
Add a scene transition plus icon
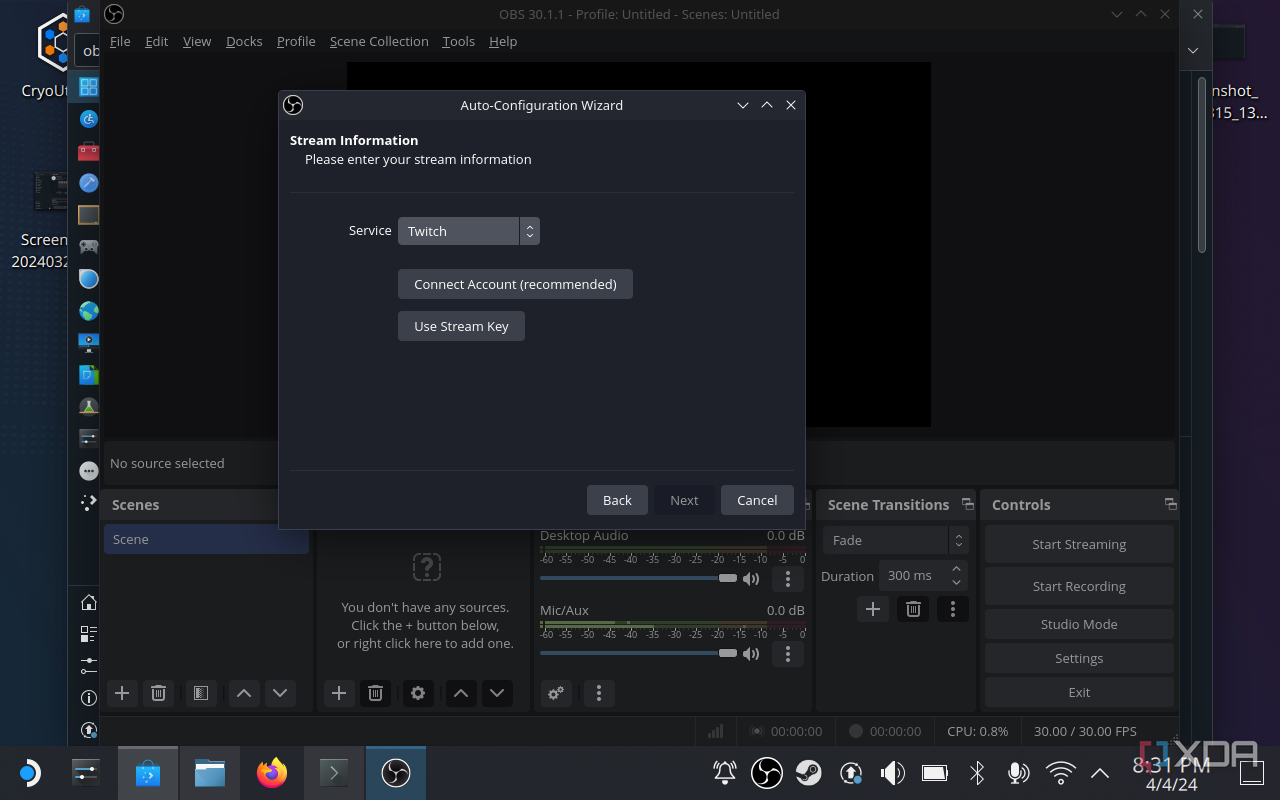[x=873, y=609]
